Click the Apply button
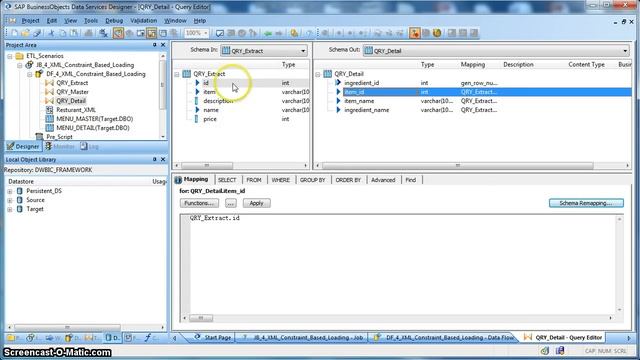Image resolution: width=640 pixels, height=360 pixels. pos(256,203)
